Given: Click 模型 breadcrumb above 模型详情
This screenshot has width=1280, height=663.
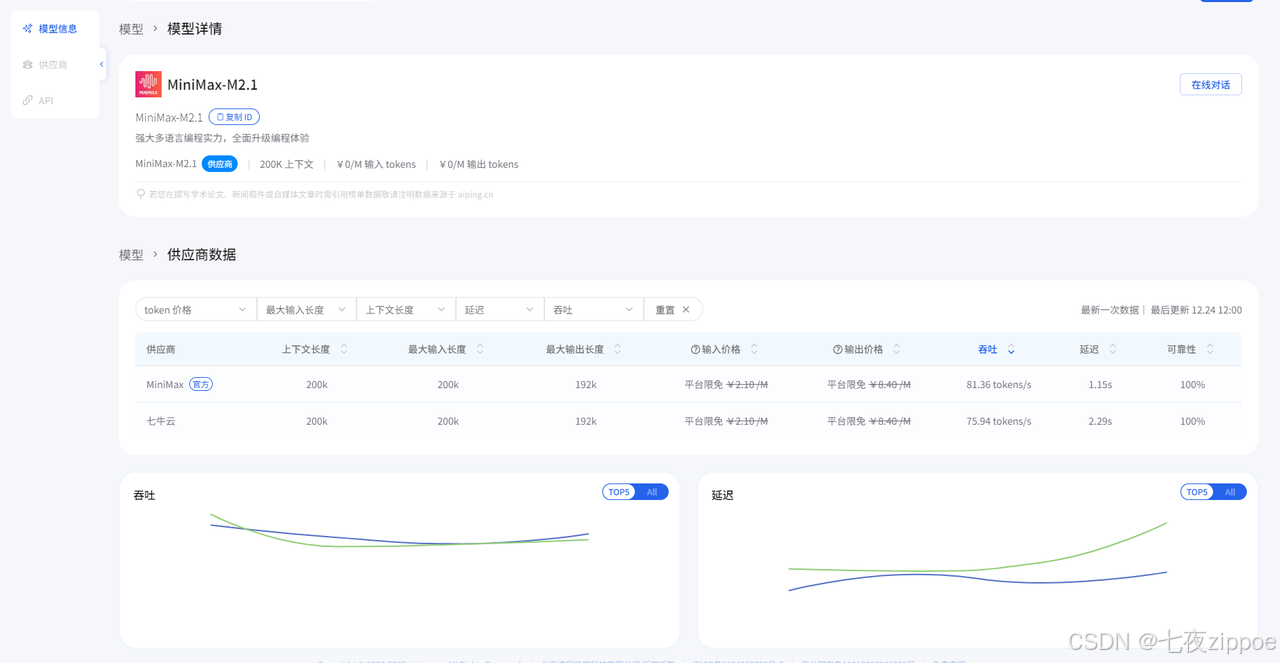Looking at the screenshot, I should click(x=131, y=29).
